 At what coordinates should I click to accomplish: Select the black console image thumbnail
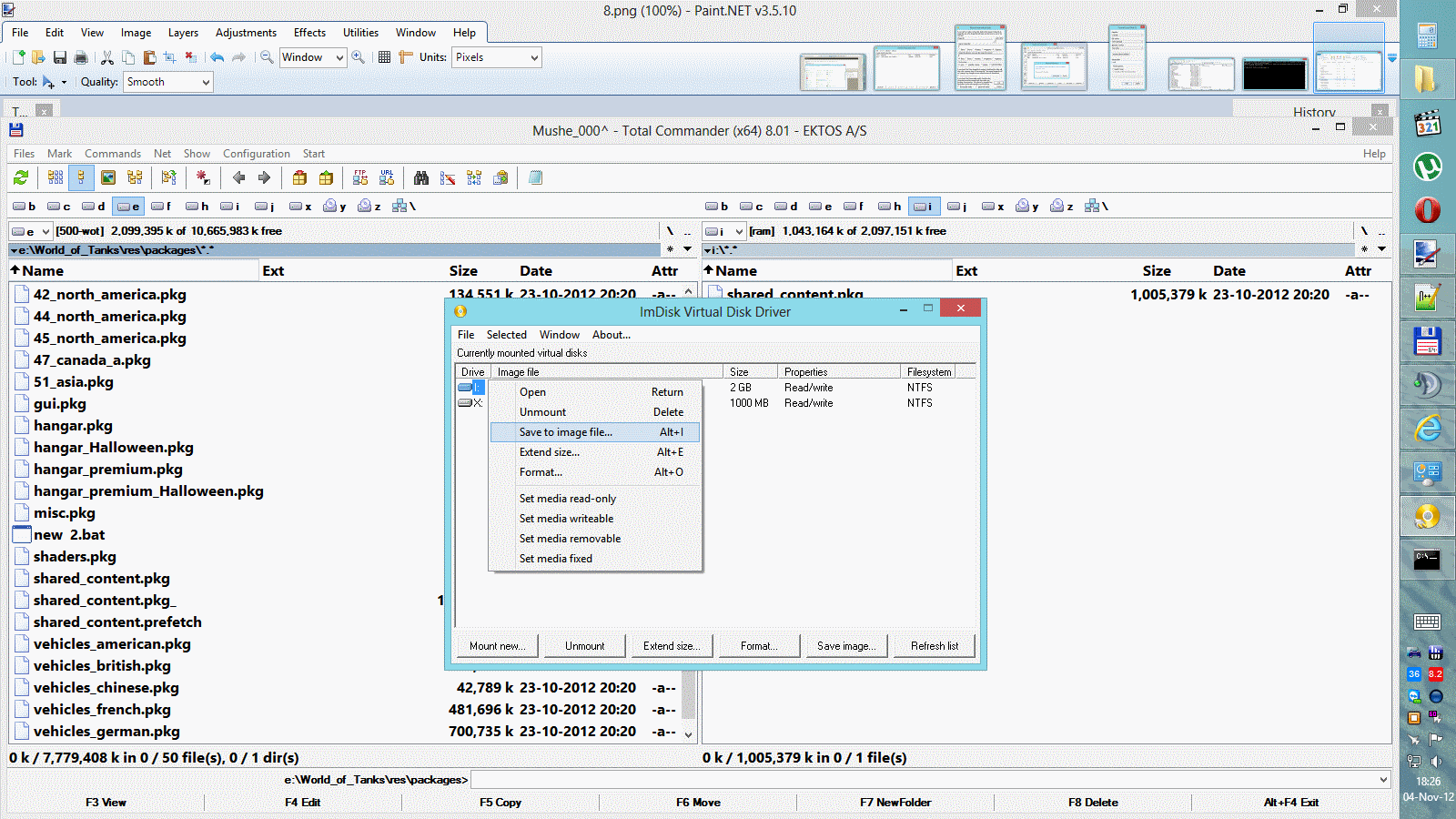[1274, 74]
